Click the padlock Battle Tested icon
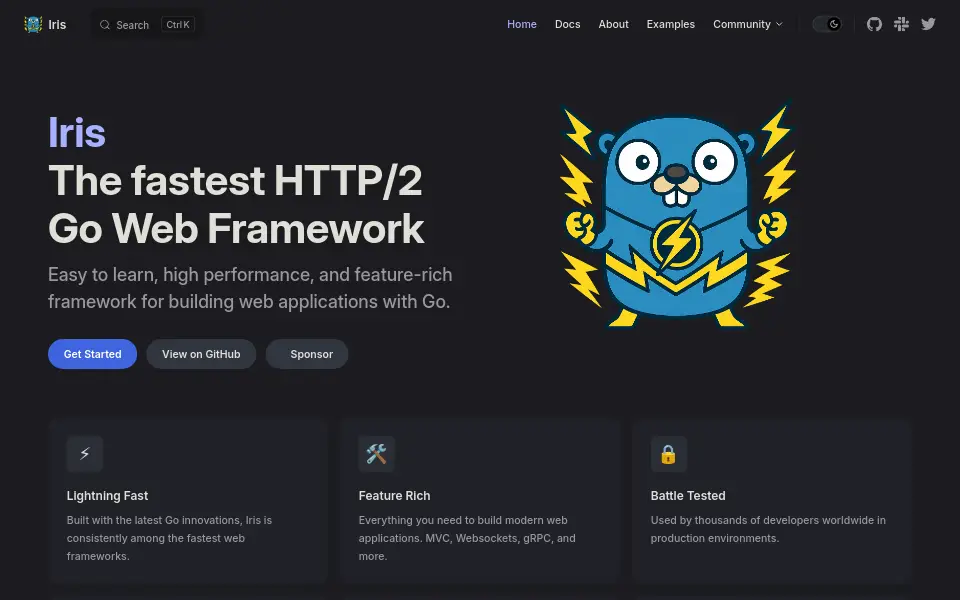 tap(669, 454)
